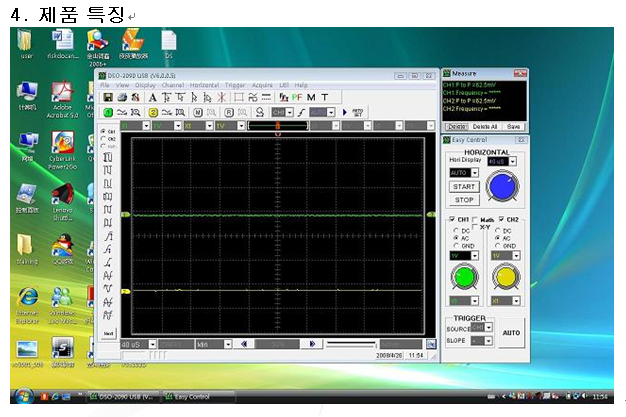The width and height of the screenshot is (626, 417).
Task: Open the View menu
Action: coord(122,85)
